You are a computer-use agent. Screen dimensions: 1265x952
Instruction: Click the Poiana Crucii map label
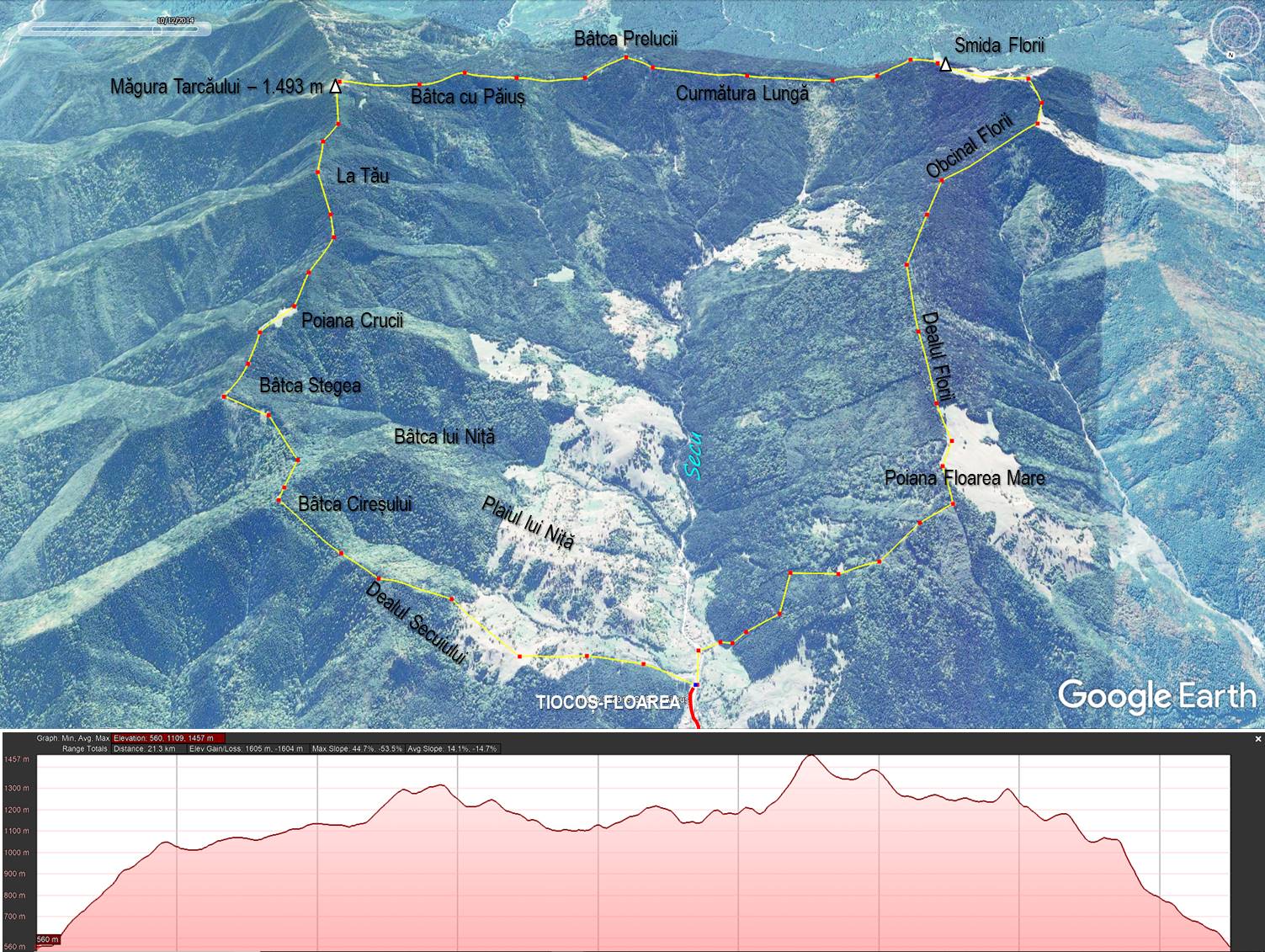coord(352,321)
